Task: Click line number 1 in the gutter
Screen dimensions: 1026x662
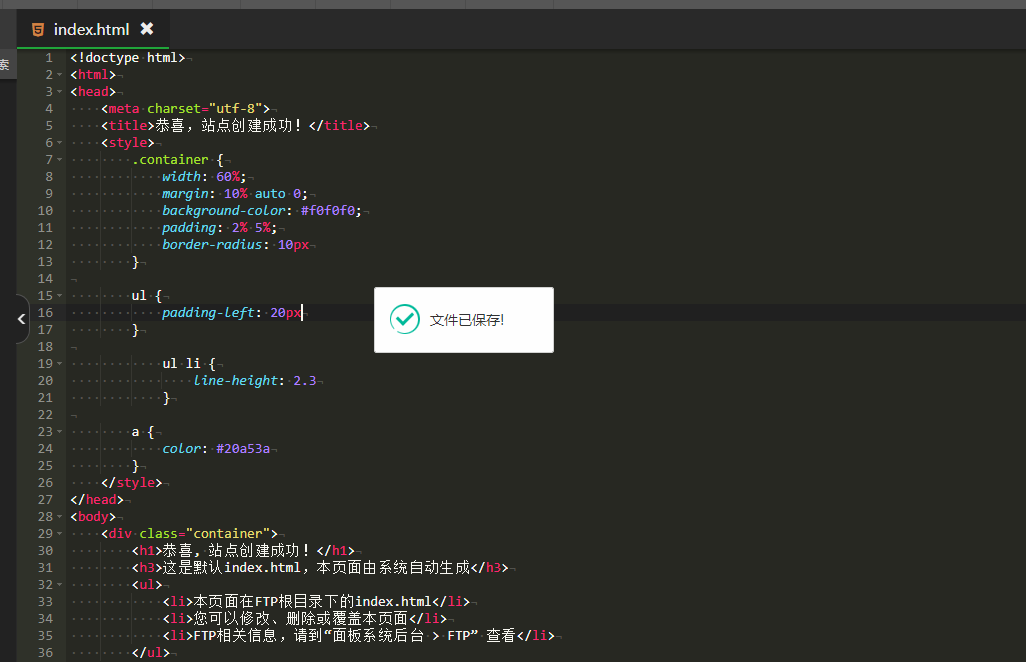Action: [49, 58]
